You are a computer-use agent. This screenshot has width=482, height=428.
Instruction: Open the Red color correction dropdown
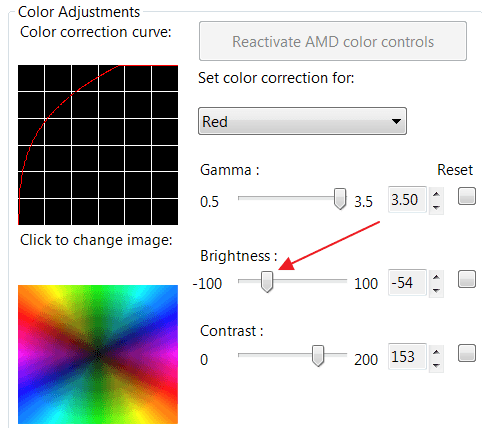(302, 121)
